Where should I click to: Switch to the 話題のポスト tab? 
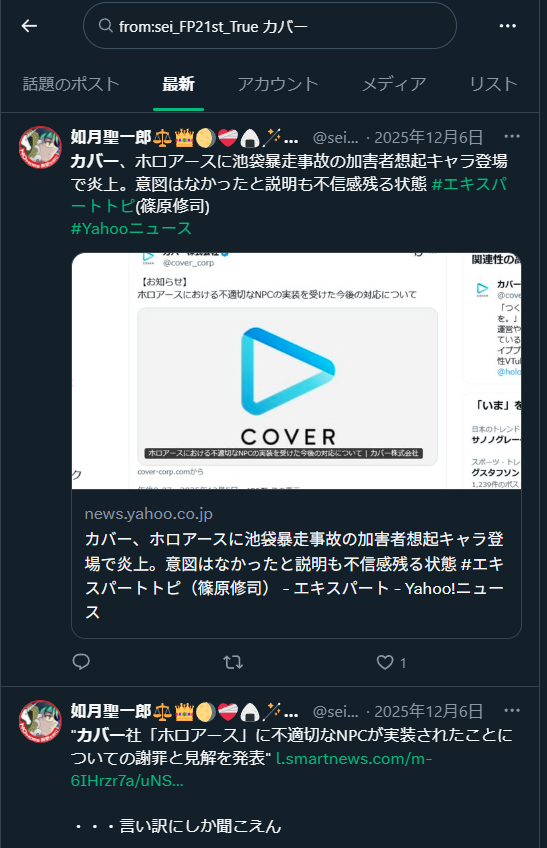[x=71, y=84]
